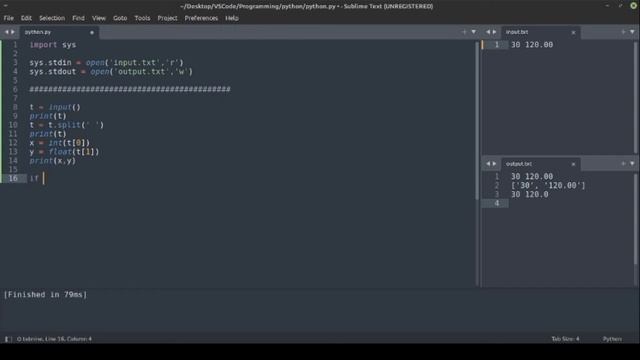
Task: Click the x = int(t[0]) line
Action: coord(60,143)
